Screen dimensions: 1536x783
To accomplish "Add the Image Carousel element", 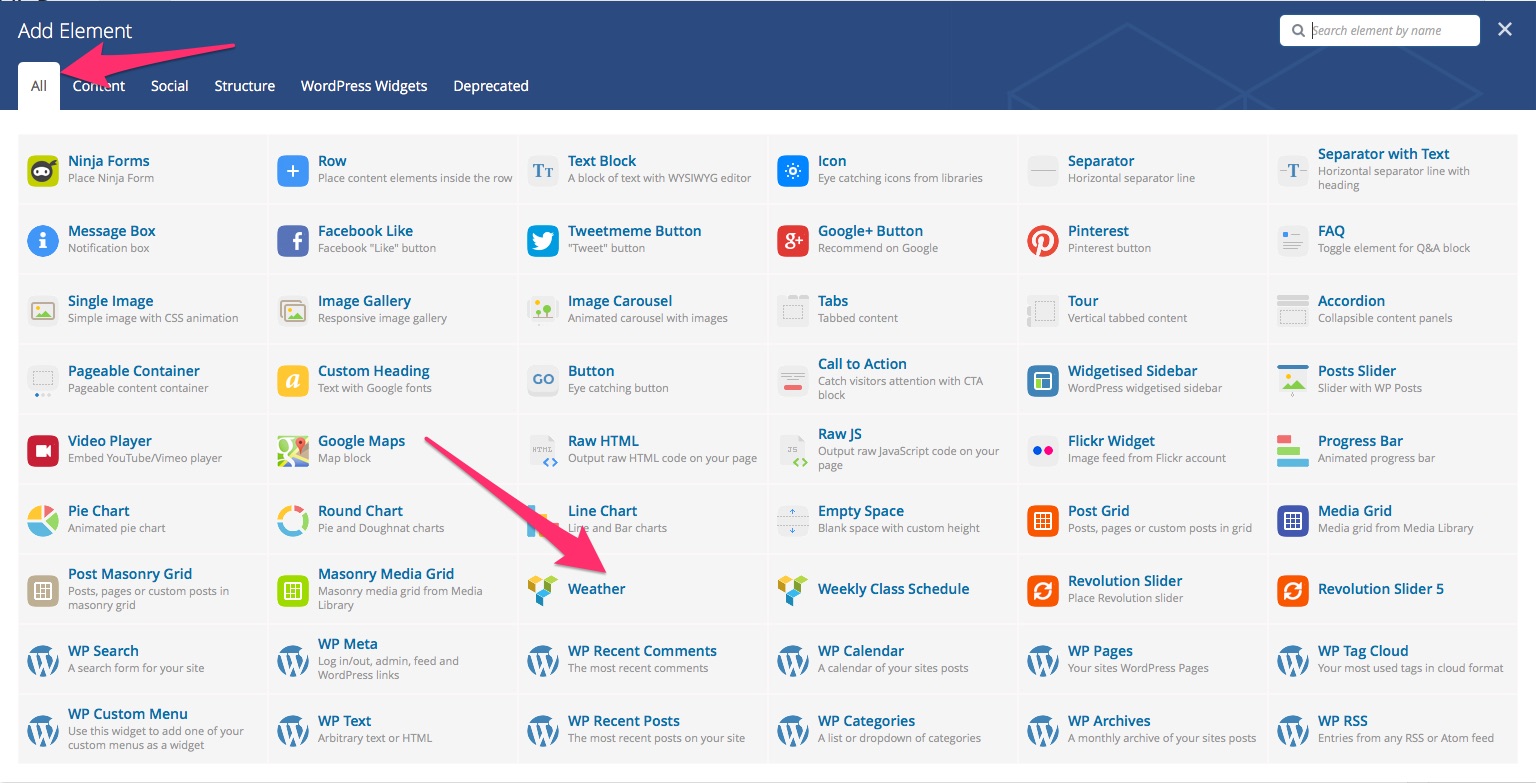I will (643, 309).
